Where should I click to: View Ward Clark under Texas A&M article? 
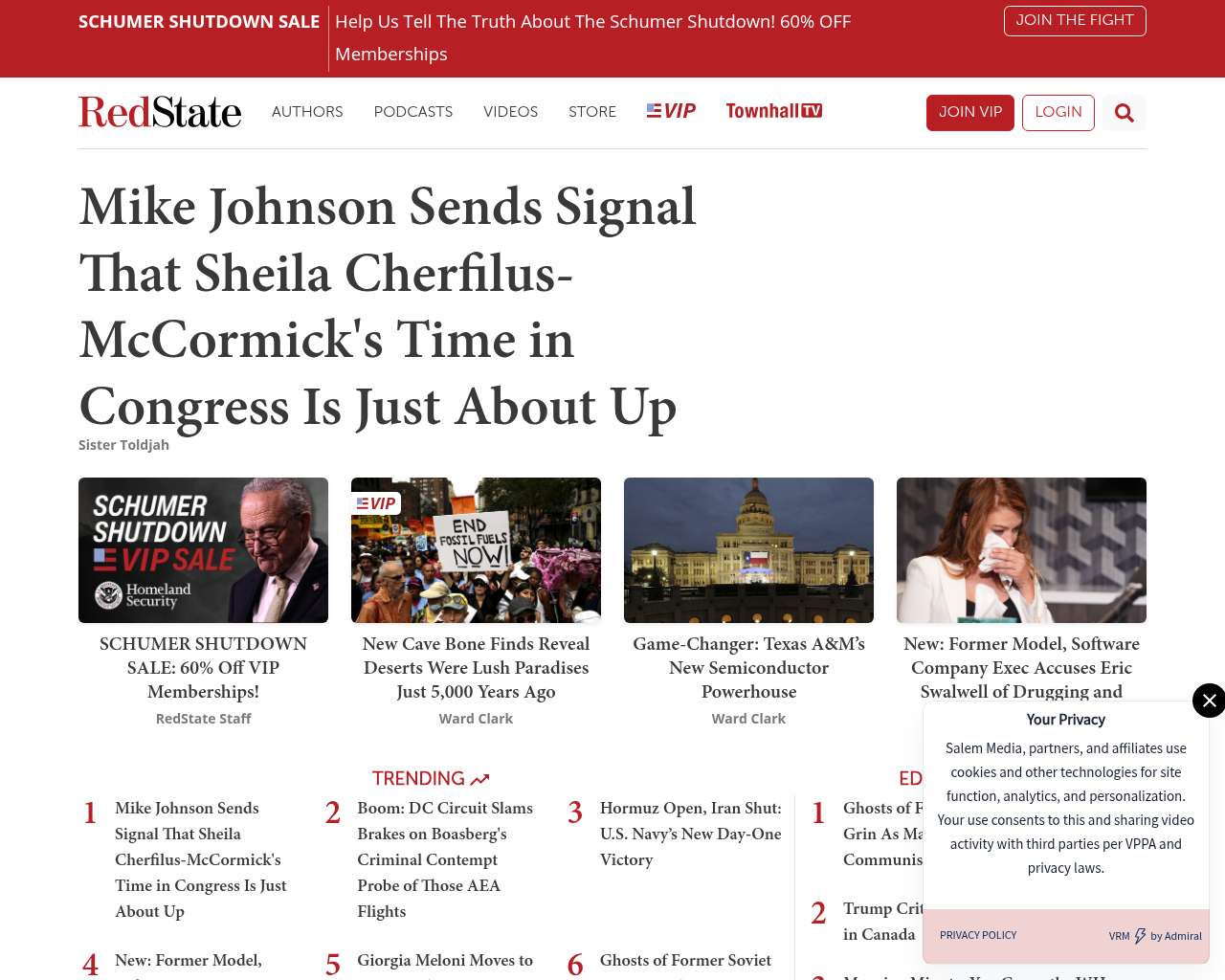tap(748, 719)
